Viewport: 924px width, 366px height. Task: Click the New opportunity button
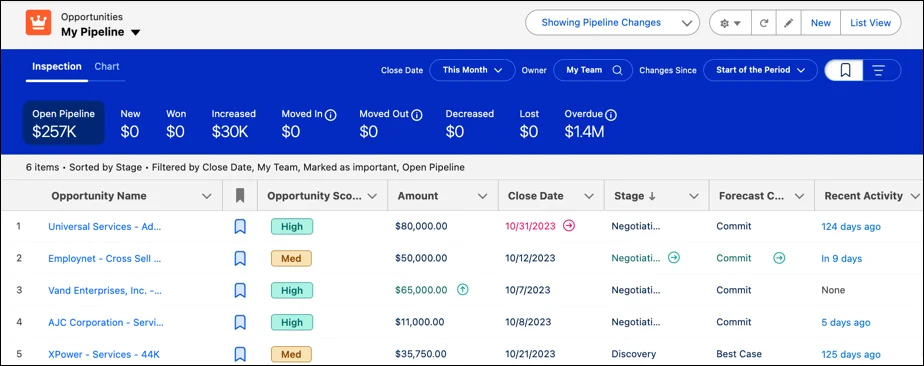point(820,23)
